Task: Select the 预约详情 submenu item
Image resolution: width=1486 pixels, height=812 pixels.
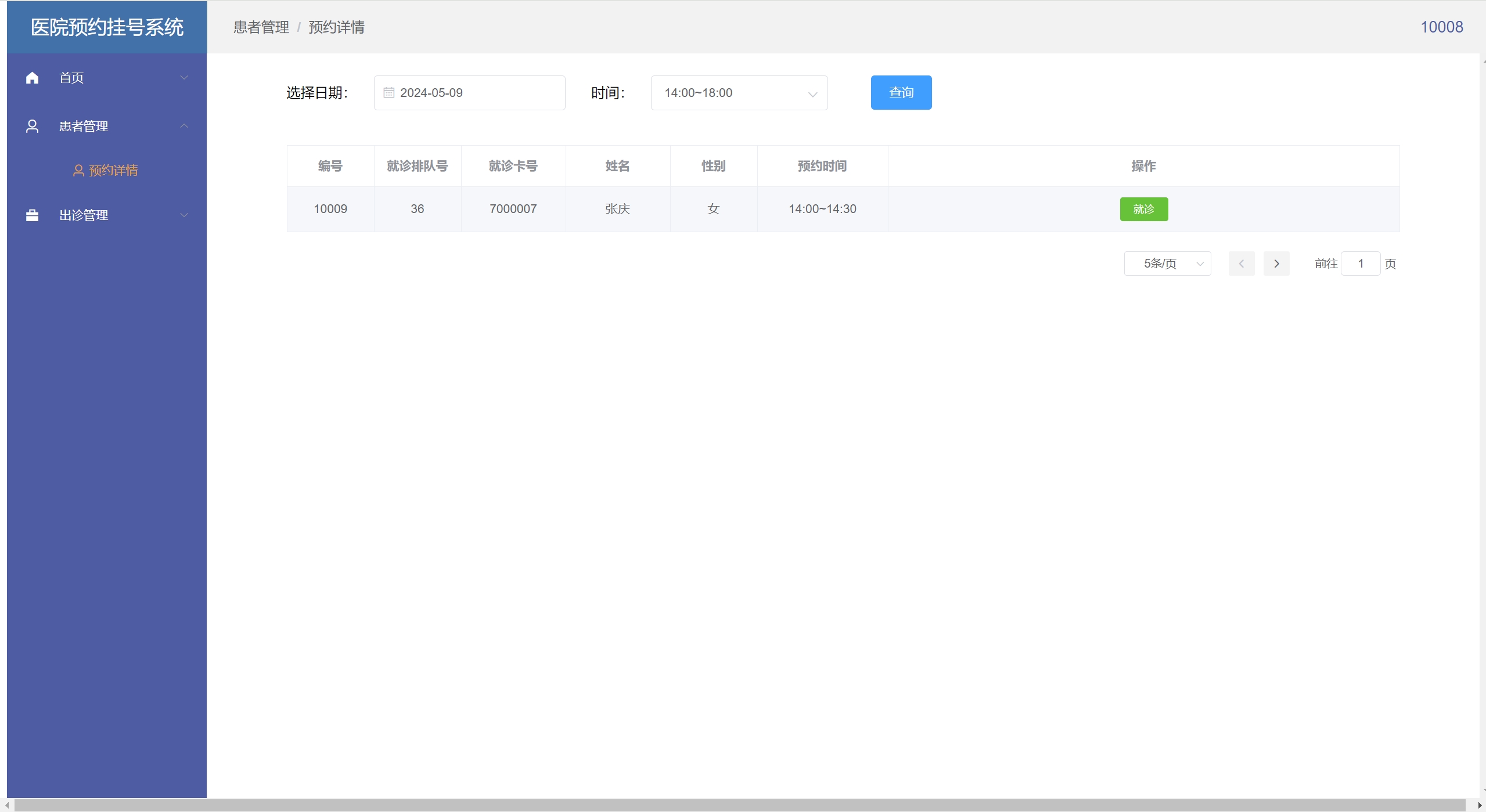Action: tap(113, 171)
